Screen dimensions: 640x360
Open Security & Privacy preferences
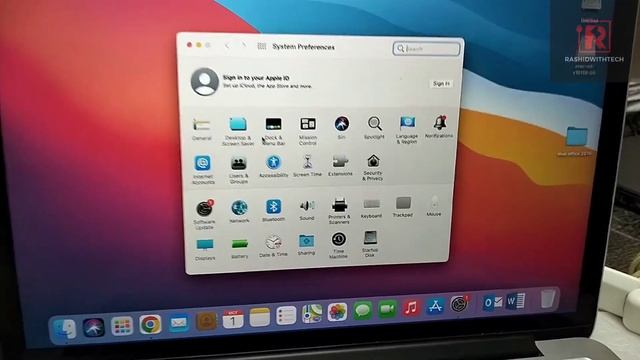coord(373,161)
